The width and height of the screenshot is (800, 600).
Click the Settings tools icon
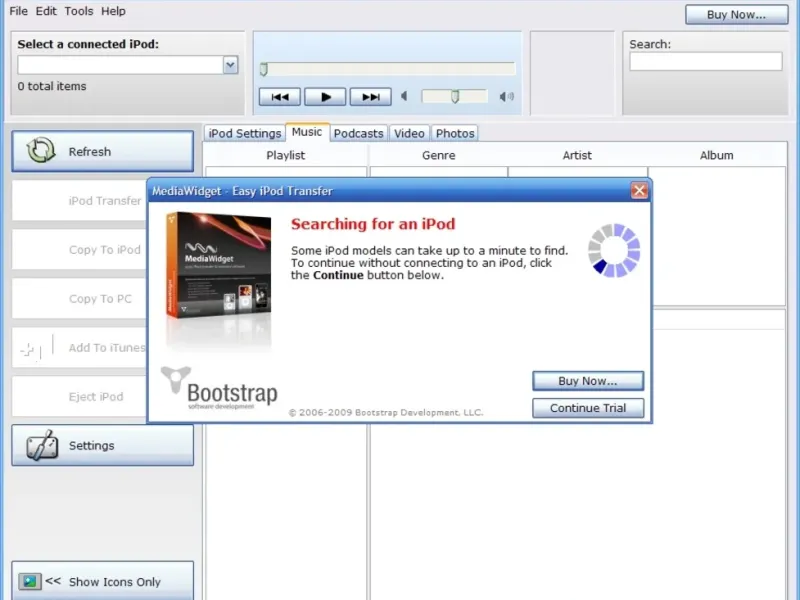(x=42, y=445)
